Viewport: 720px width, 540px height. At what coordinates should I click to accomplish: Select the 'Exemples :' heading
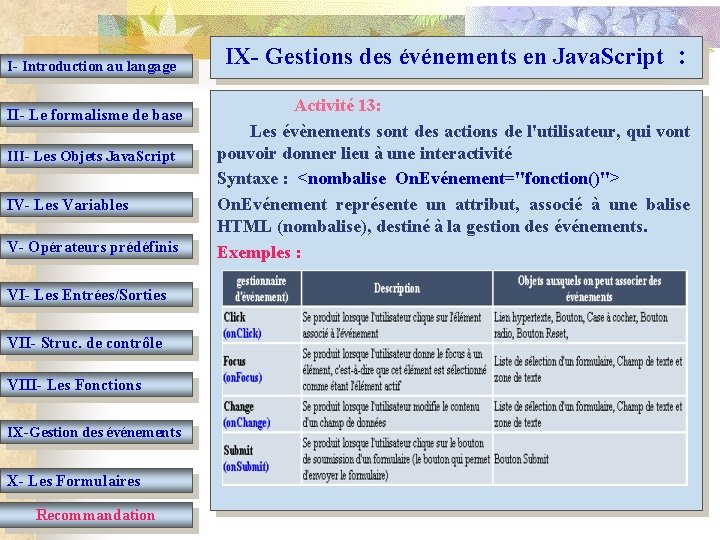[259, 252]
